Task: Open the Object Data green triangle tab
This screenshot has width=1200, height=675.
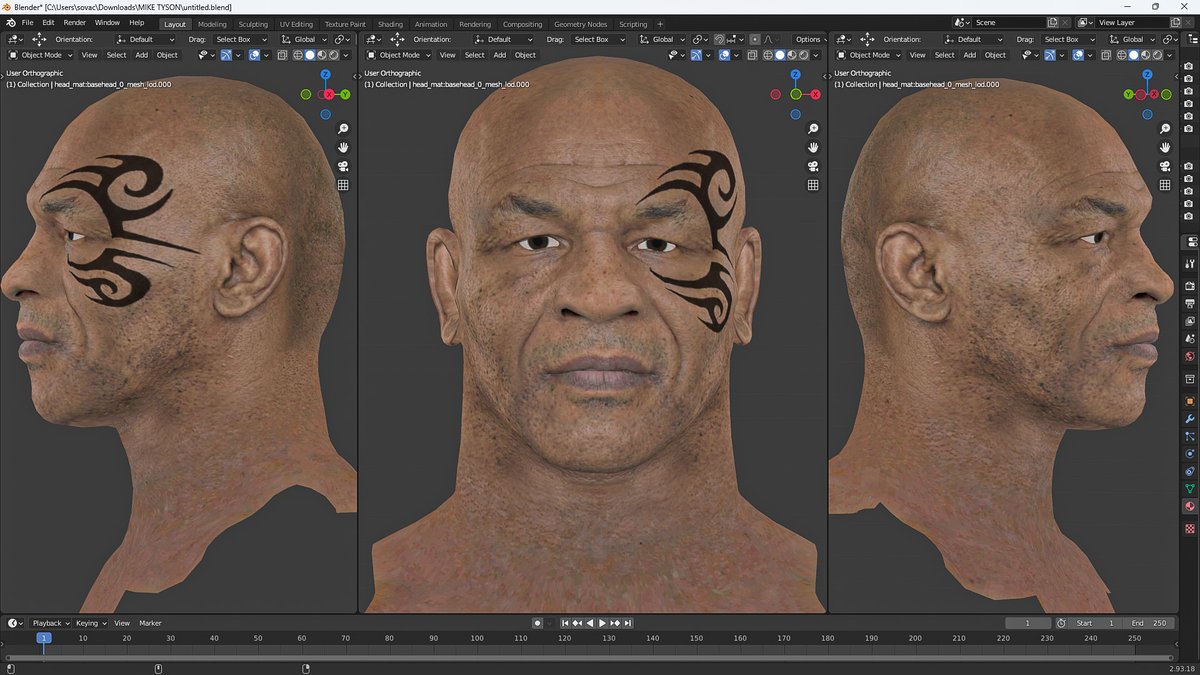Action: pyautogui.click(x=1190, y=489)
